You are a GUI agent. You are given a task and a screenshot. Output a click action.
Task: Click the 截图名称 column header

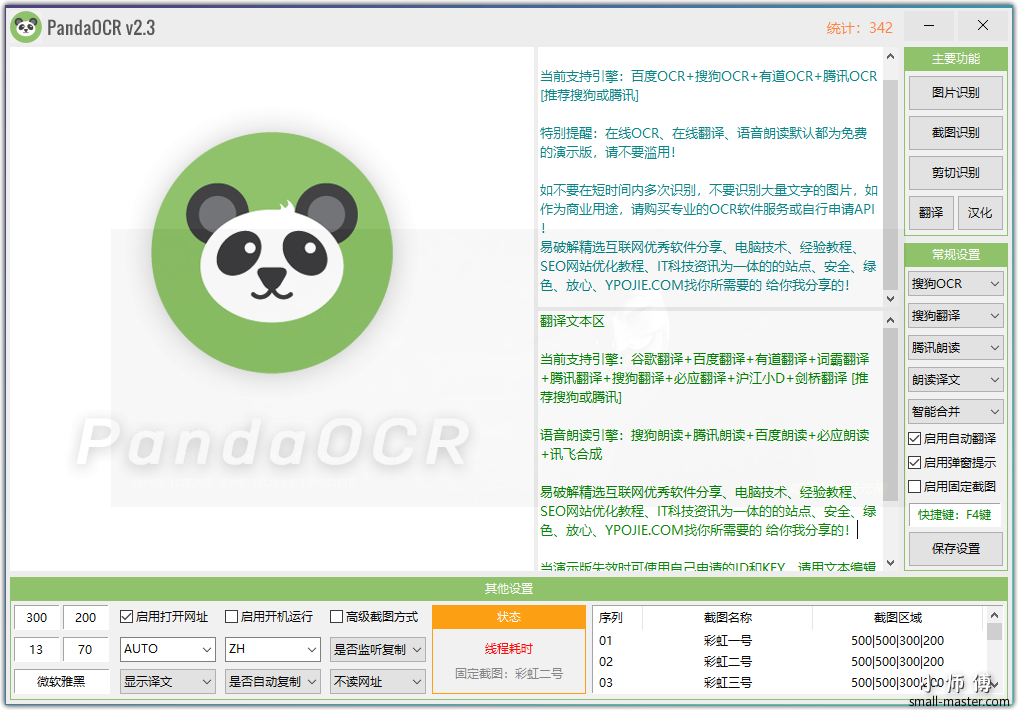pos(728,617)
